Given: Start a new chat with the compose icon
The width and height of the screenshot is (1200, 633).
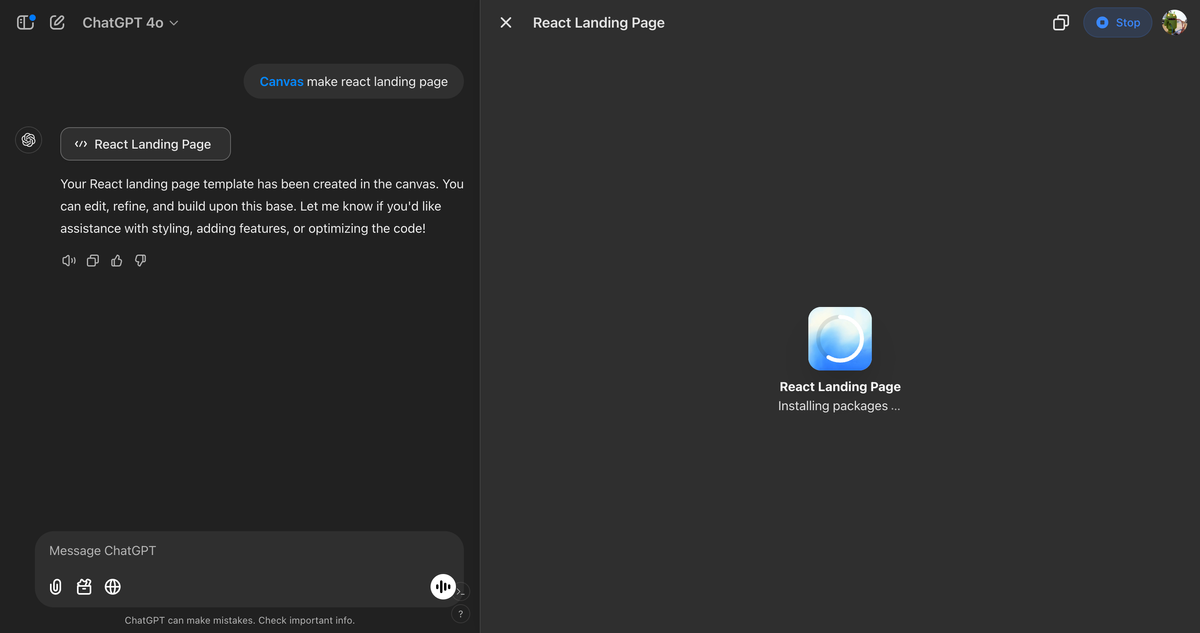Looking at the screenshot, I should click(57, 22).
